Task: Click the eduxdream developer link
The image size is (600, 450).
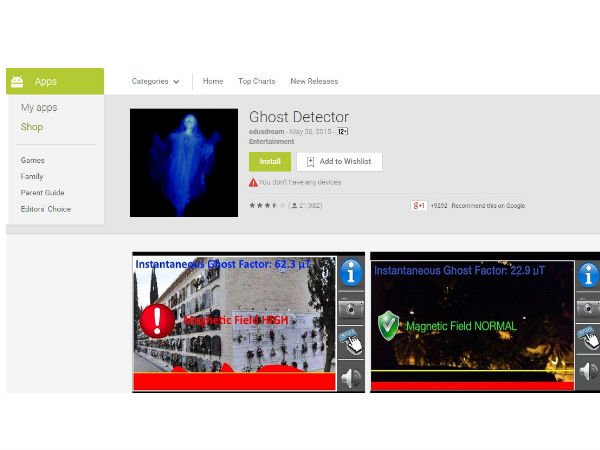Action: point(266,131)
